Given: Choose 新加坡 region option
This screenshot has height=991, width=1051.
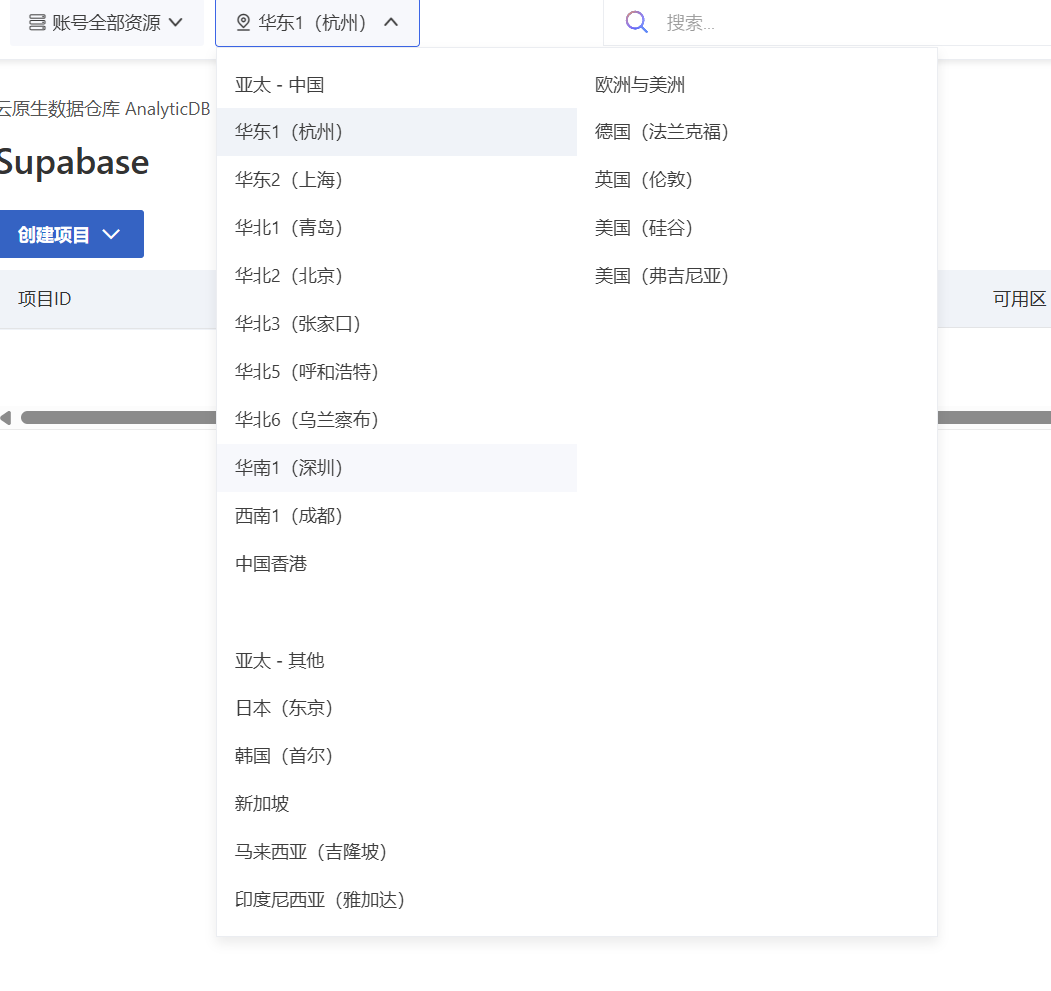Looking at the screenshot, I should click(262, 804).
